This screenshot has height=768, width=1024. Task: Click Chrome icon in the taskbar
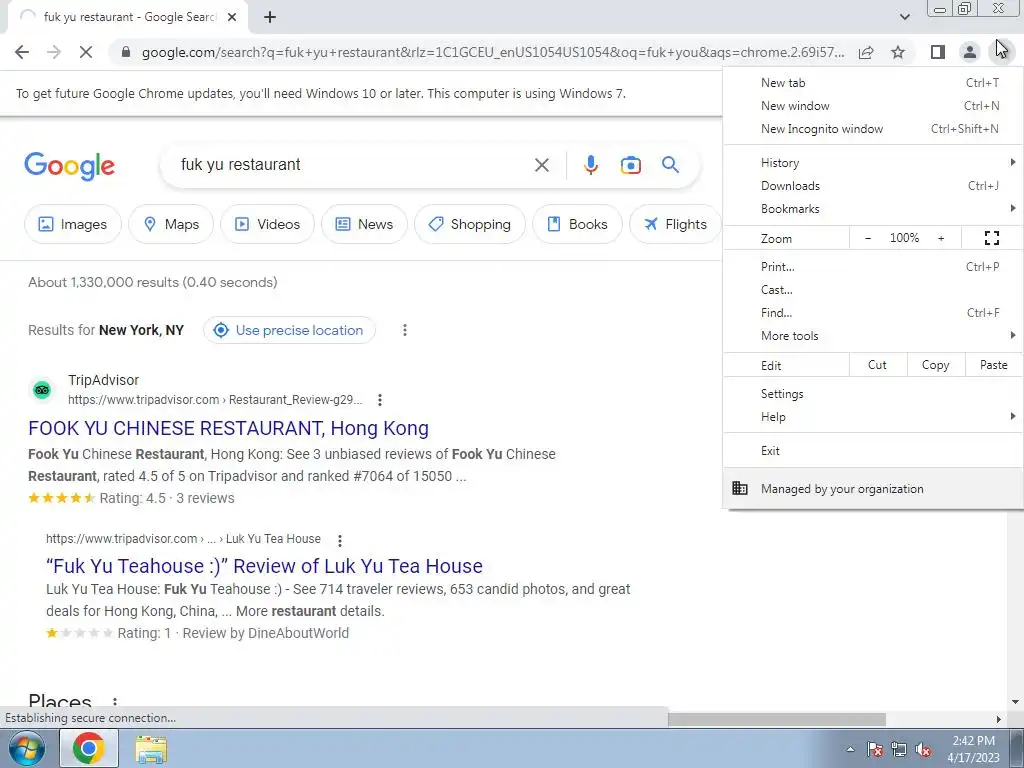(x=89, y=748)
